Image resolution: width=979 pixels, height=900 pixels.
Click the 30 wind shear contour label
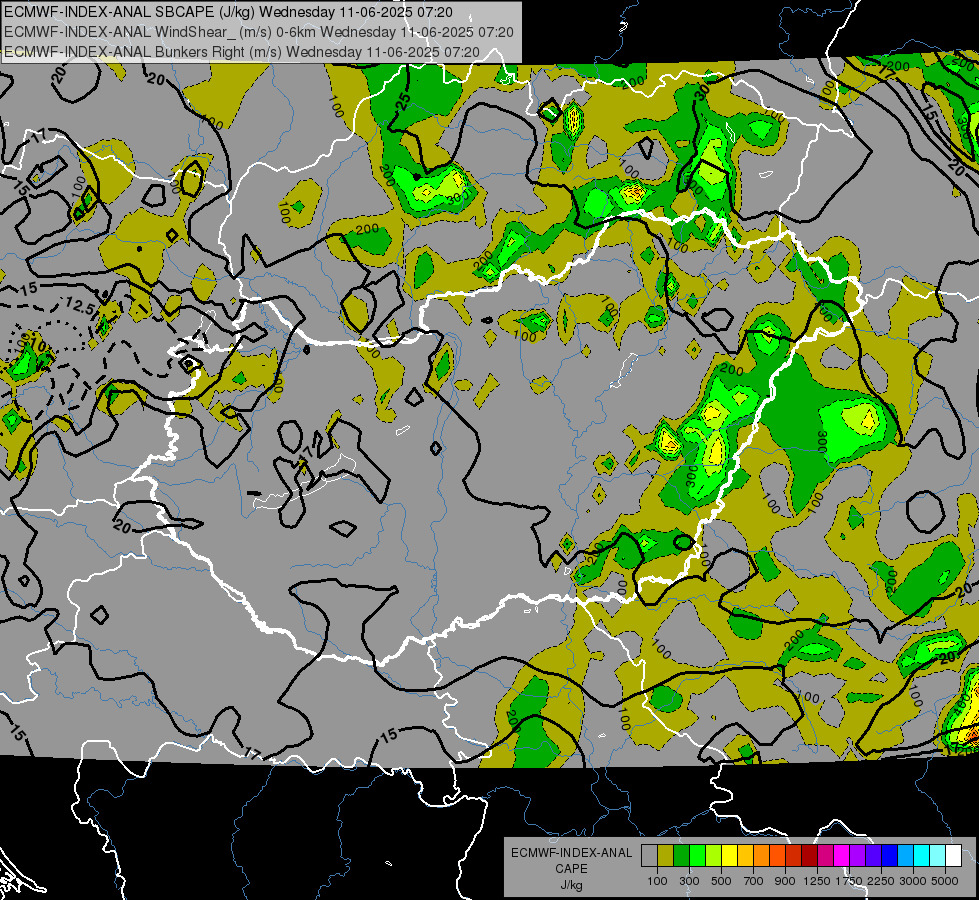click(703, 92)
